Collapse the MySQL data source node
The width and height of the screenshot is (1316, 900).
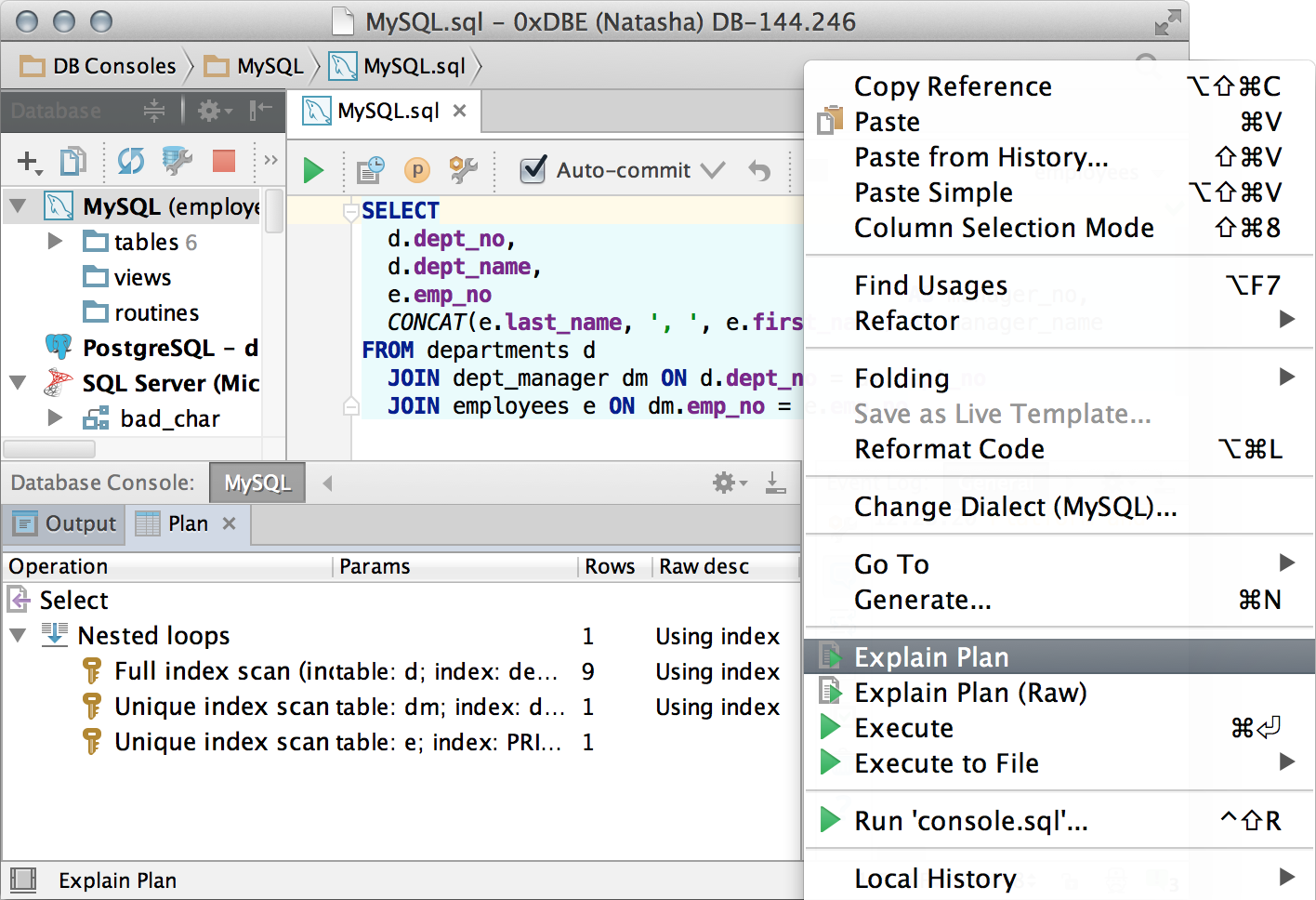[18, 205]
